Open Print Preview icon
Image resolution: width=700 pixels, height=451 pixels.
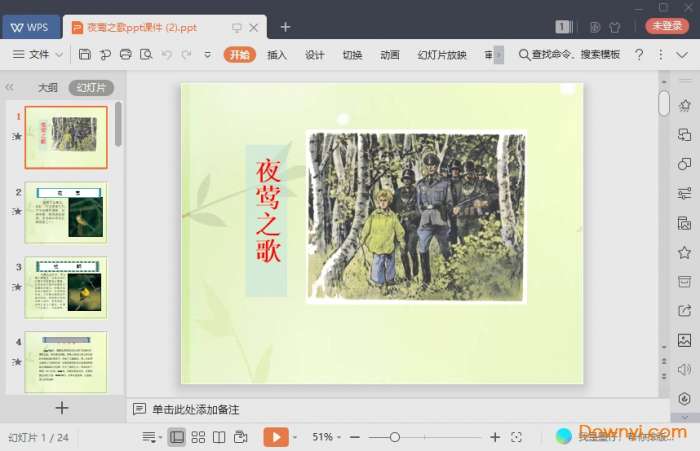coord(146,54)
